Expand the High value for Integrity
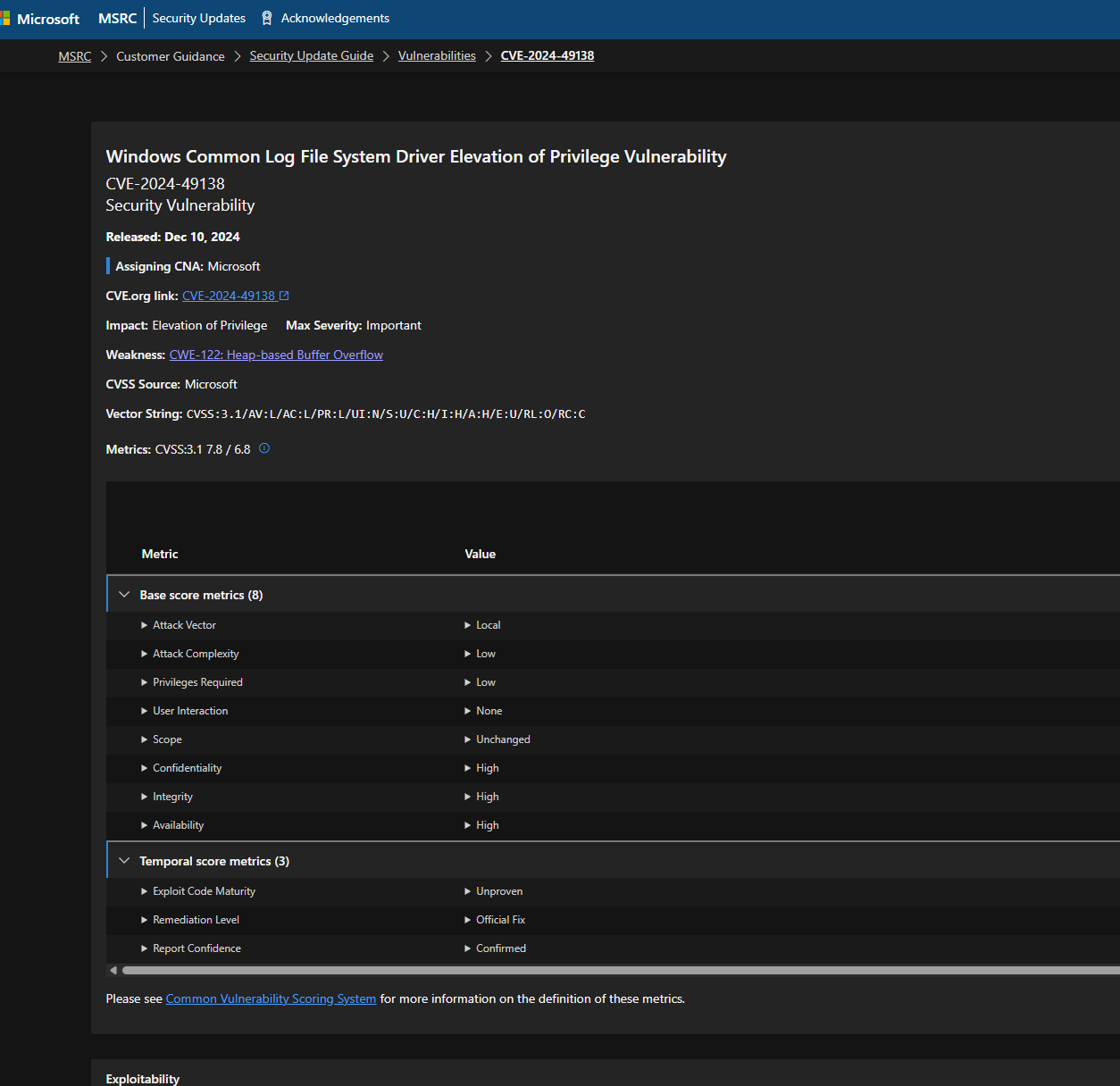This screenshot has width=1120, height=1086. (468, 797)
